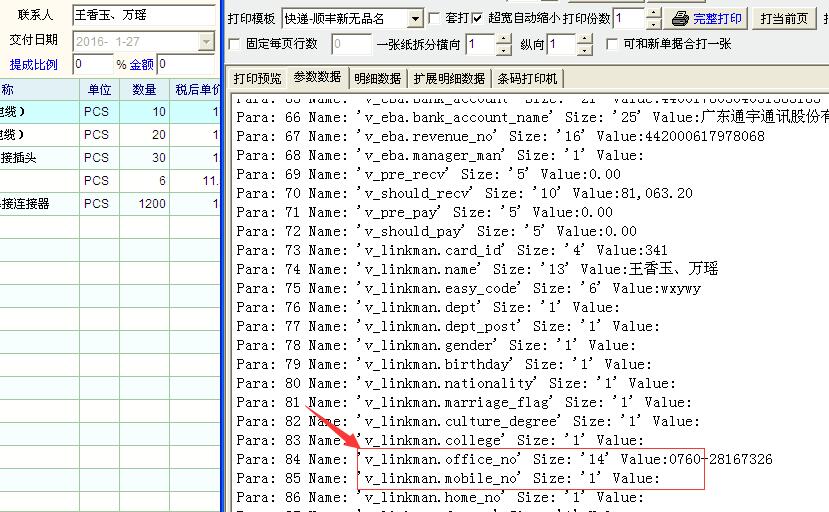Toggle the 套打 checkbox
The height and width of the screenshot is (512, 829).
[435, 18]
